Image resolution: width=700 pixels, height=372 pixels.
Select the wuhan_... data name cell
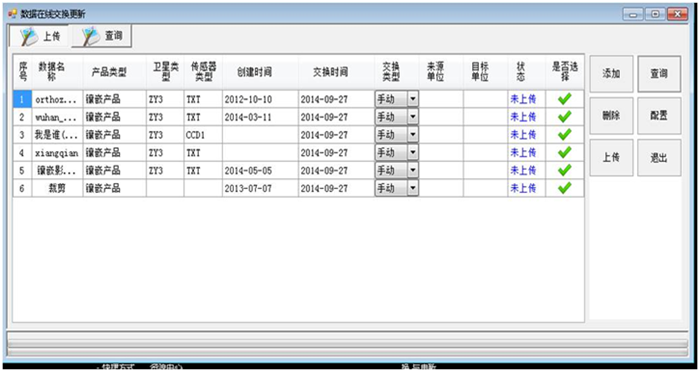pos(58,117)
